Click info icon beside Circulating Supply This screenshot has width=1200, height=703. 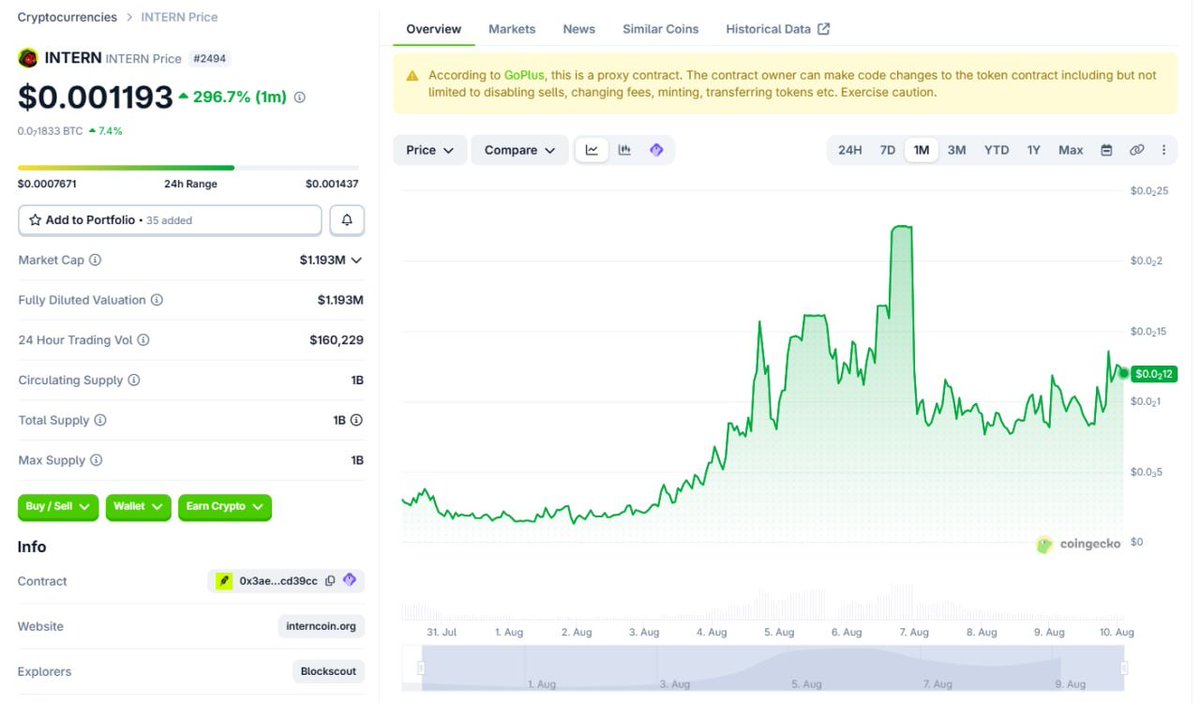pyautogui.click(x=134, y=380)
